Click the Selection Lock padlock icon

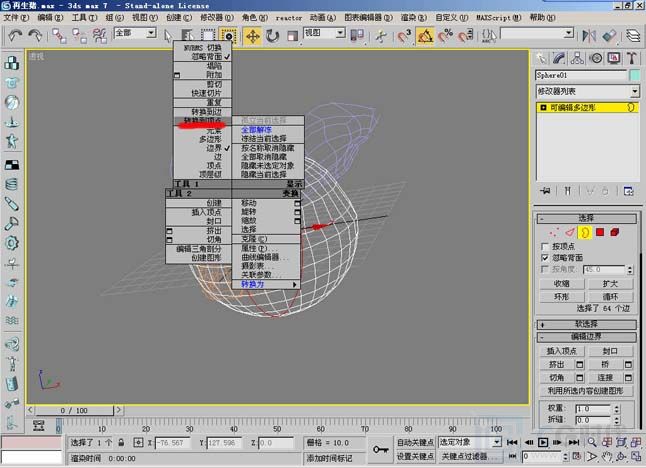121,442
